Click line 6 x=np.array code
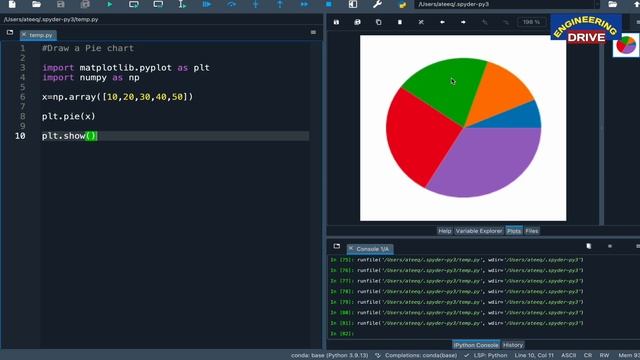 point(117,97)
